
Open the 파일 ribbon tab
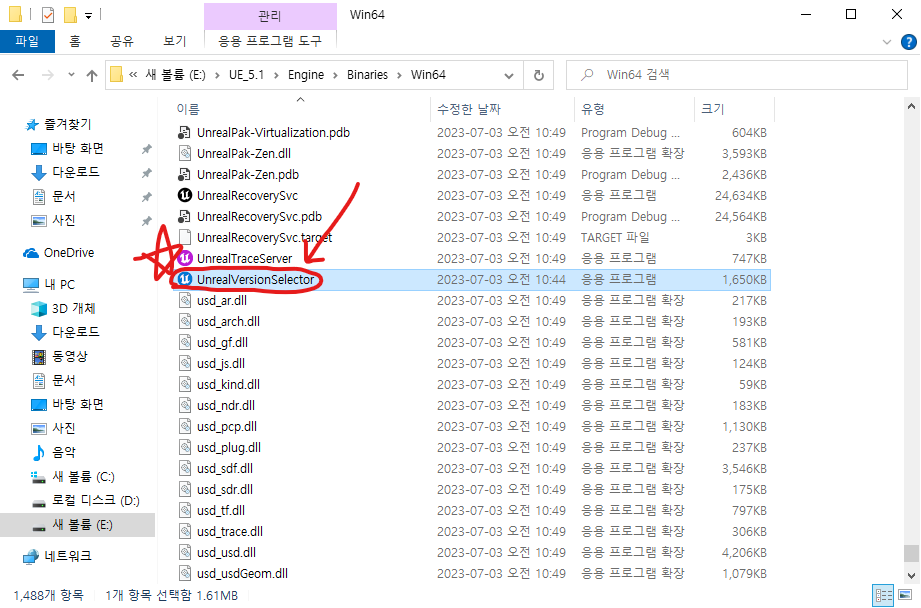pyautogui.click(x=27, y=41)
